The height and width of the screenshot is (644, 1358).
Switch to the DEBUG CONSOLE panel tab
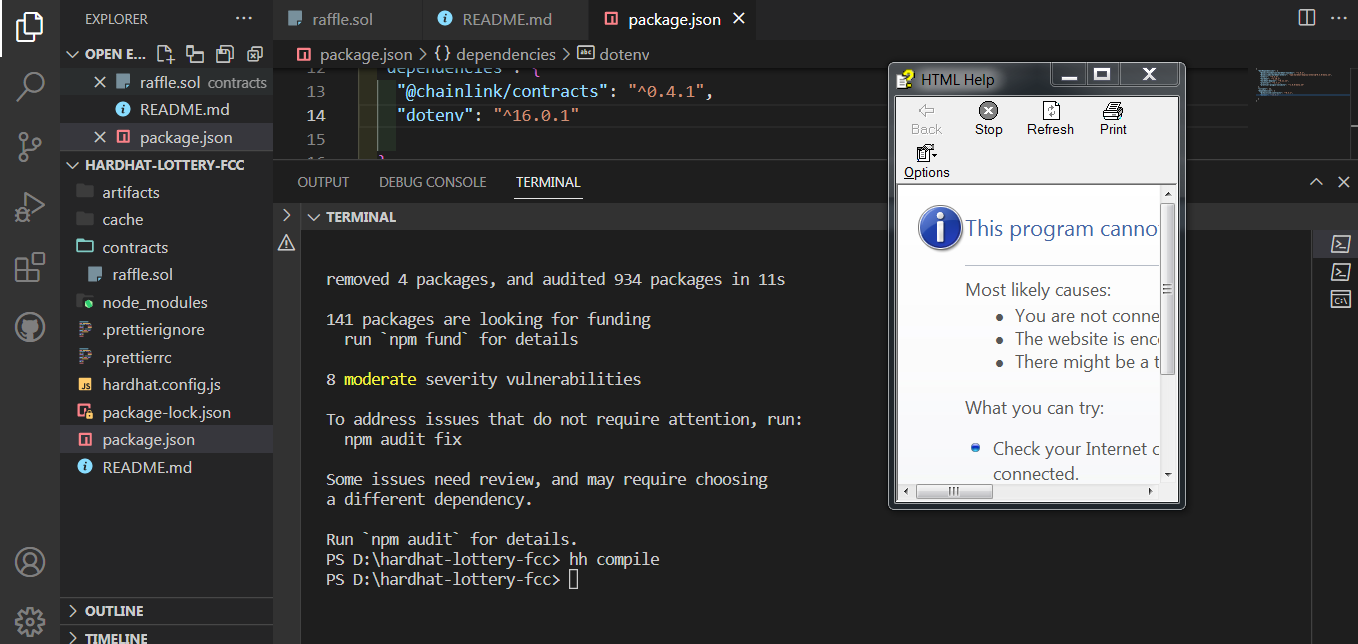432,182
